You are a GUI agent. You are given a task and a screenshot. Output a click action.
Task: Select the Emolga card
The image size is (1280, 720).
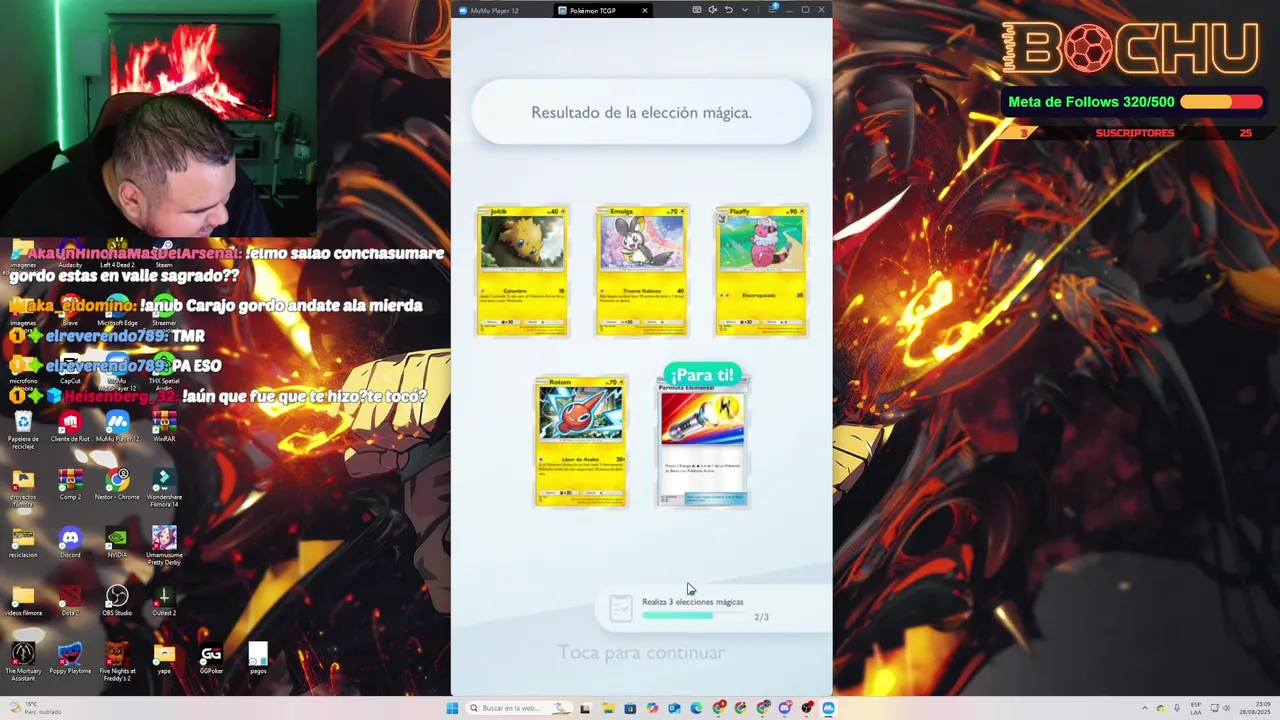tap(642, 271)
